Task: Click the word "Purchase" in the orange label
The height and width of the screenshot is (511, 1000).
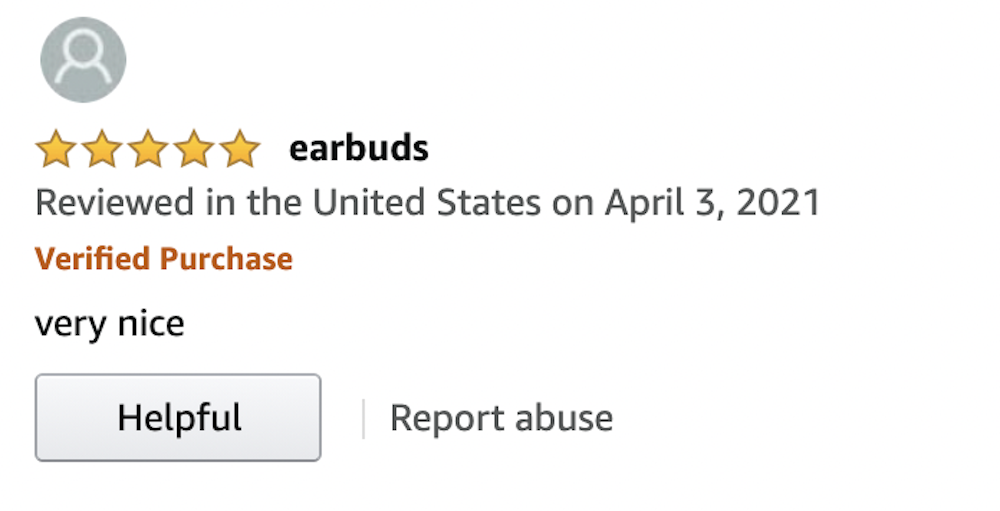Action: (x=226, y=259)
